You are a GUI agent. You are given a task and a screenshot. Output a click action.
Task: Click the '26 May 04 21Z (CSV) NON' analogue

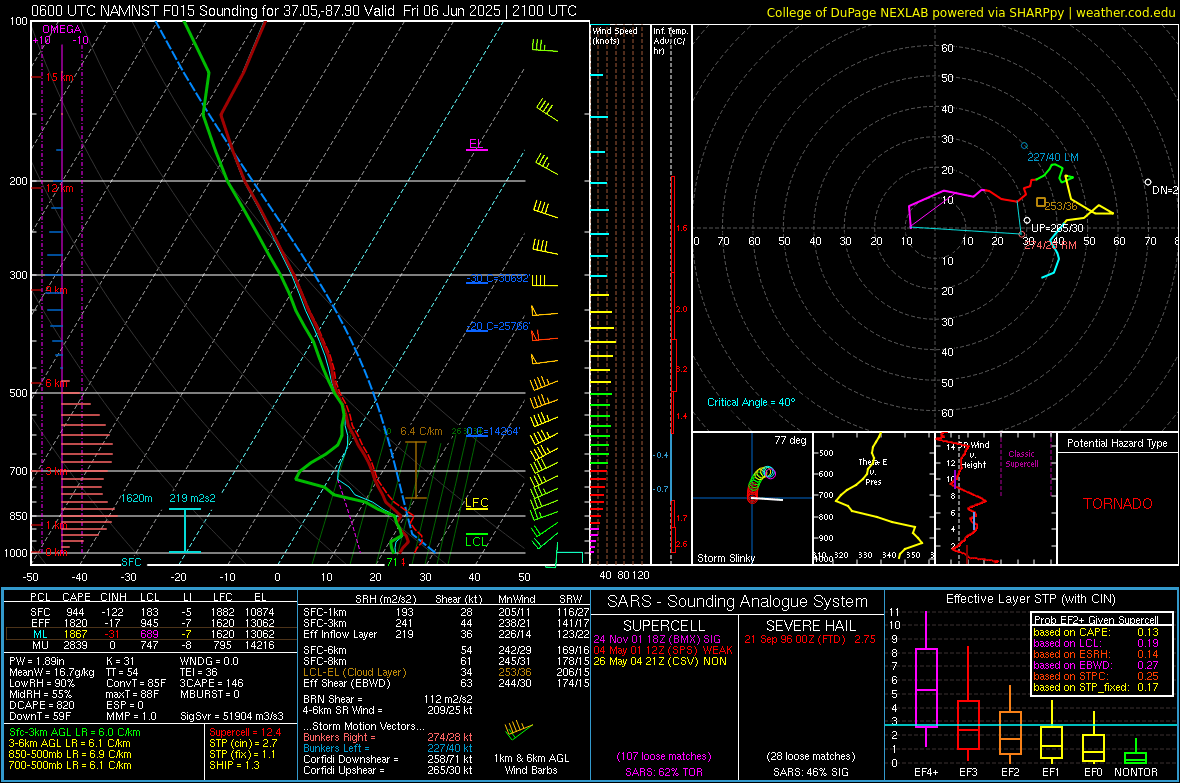[660, 661]
